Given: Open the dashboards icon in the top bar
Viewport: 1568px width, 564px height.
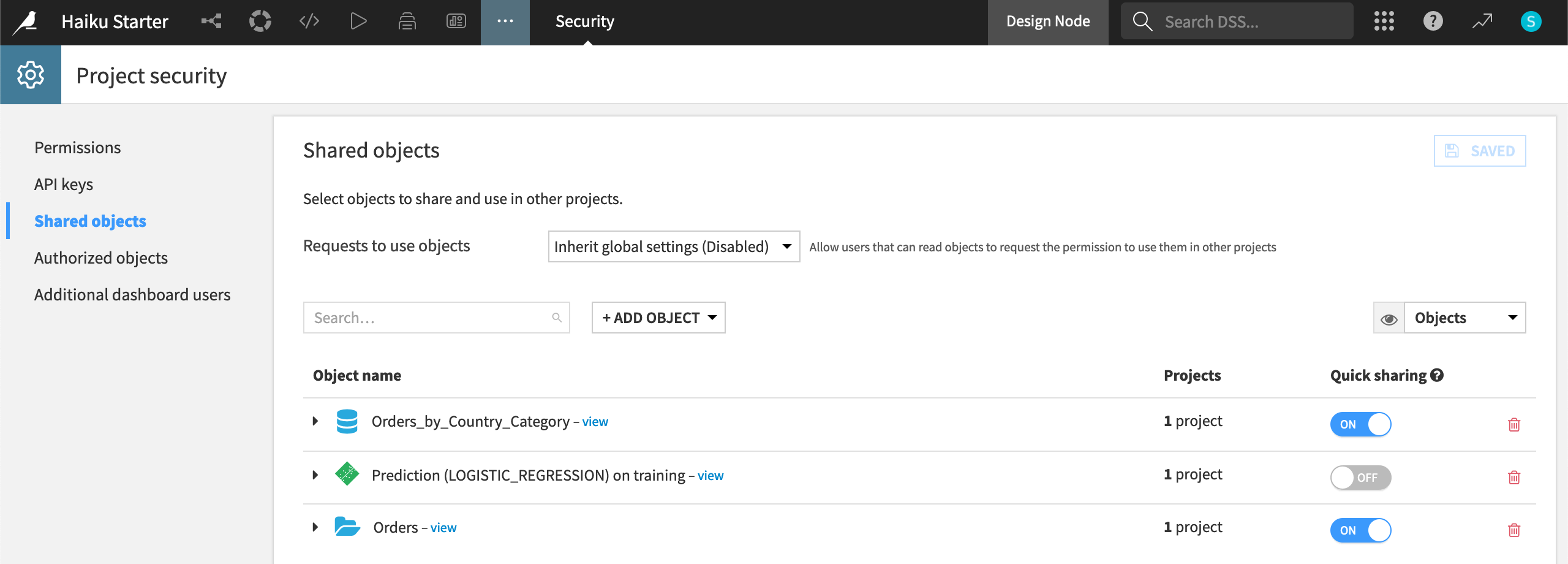Looking at the screenshot, I should coord(456,20).
